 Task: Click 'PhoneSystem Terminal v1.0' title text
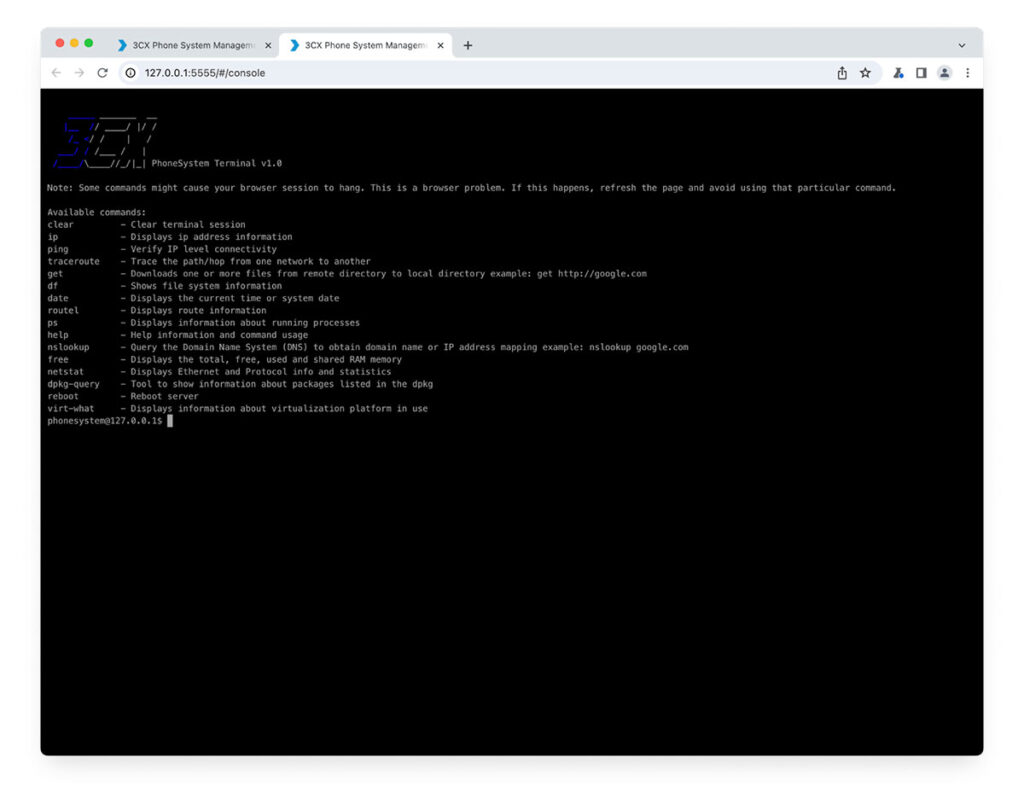tap(217, 164)
